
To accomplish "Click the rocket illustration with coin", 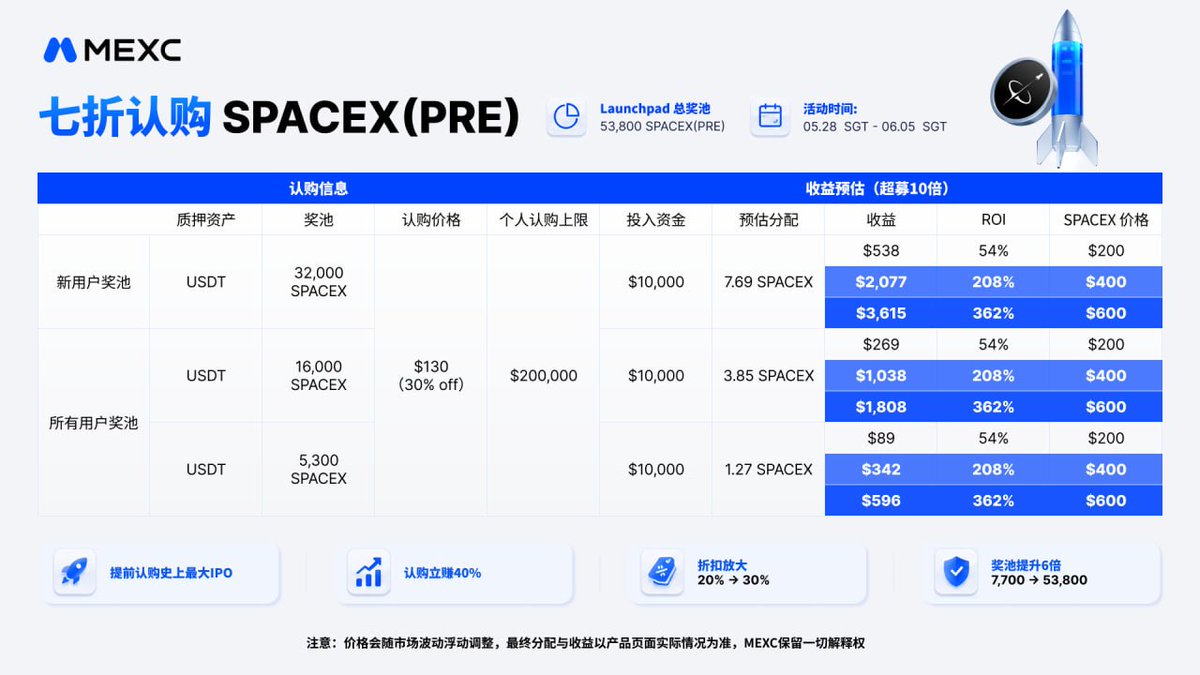I will 1047,90.
